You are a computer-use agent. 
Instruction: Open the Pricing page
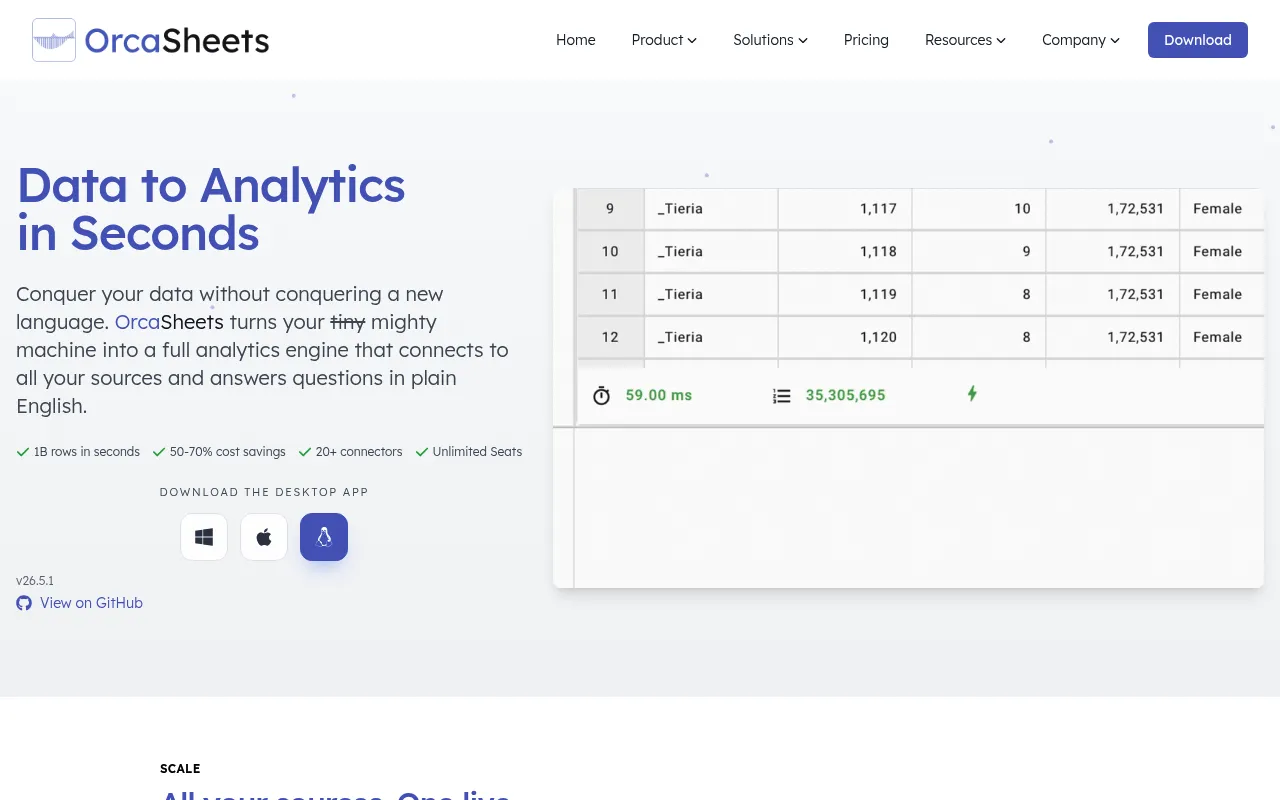(x=866, y=40)
